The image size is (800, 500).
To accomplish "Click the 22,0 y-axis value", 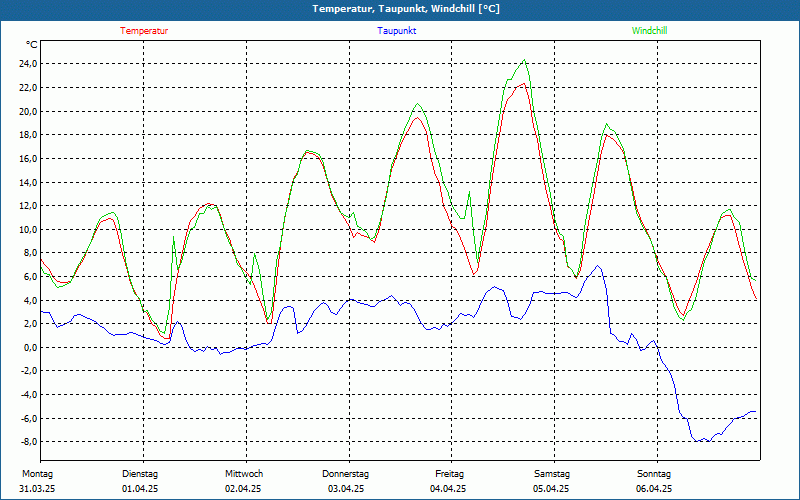I will click(x=27, y=88).
